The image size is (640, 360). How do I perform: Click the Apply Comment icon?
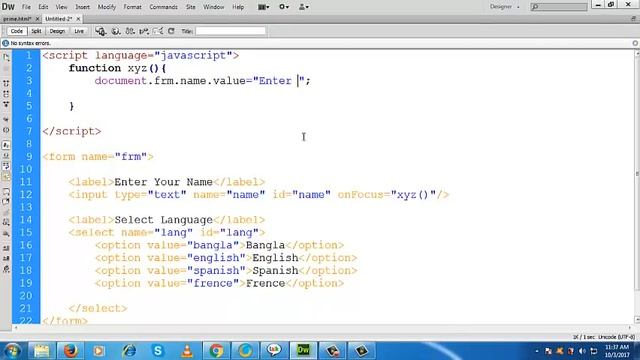click(6, 191)
